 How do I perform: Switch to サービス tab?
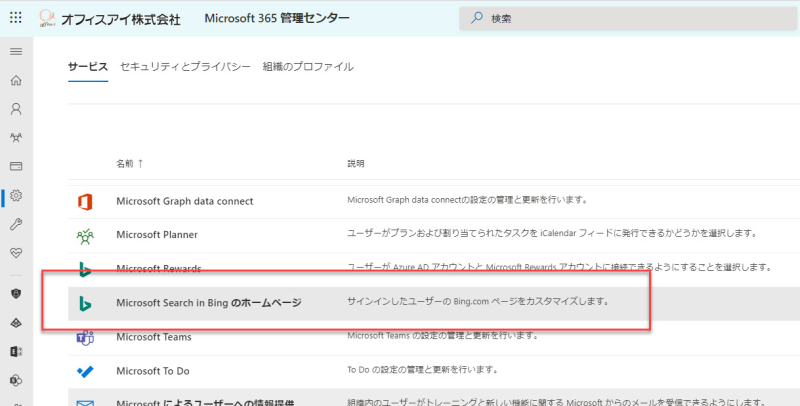(x=88, y=67)
